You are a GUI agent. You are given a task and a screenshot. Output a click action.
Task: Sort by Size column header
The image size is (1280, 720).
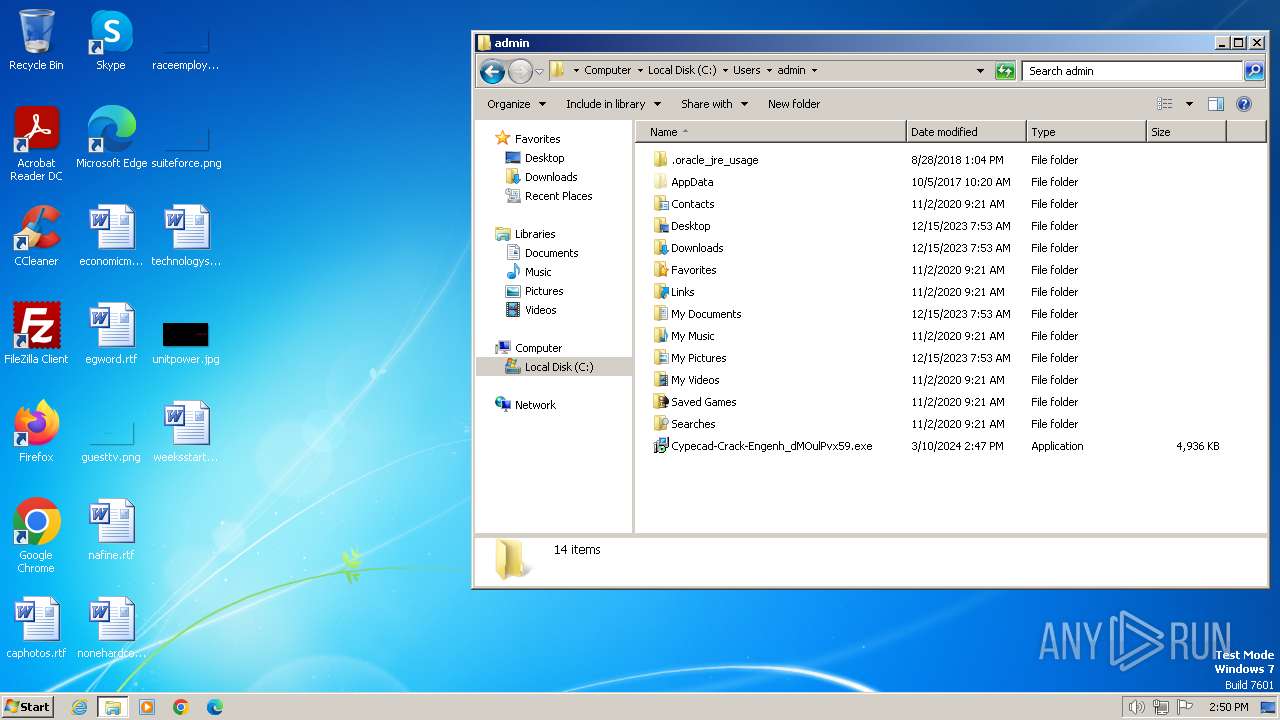[1186, 132]
